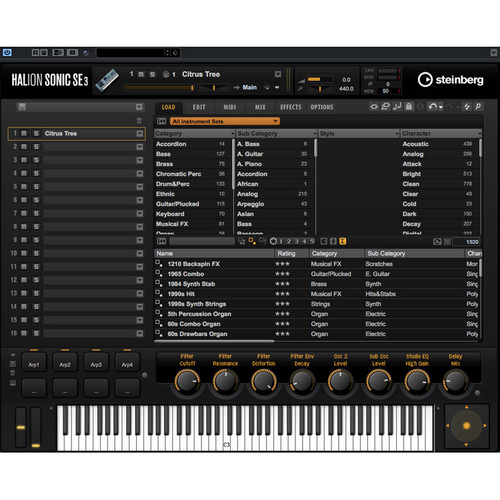Click the keyboard instrument thumbnail icon
500x500 pixels.
(x=107, y=80)
